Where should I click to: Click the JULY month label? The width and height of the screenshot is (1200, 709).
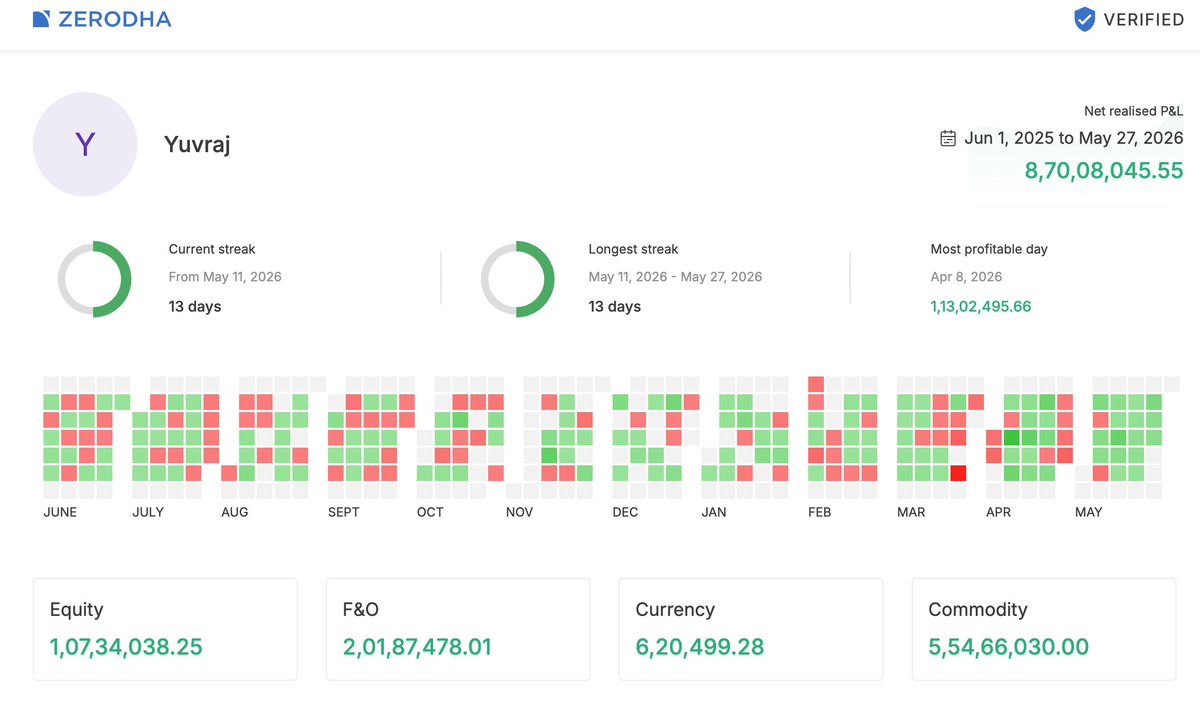[x=148, y=512]
